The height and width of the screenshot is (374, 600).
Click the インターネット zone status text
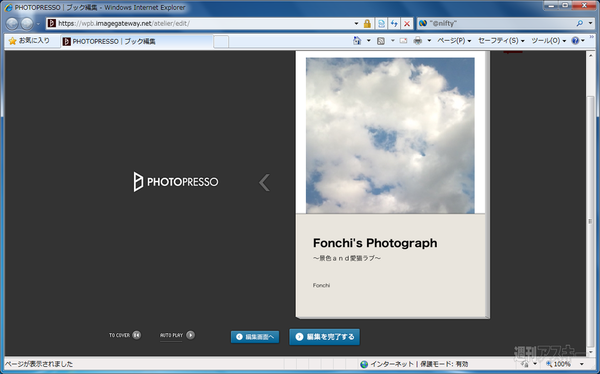[x=392, y=364]
